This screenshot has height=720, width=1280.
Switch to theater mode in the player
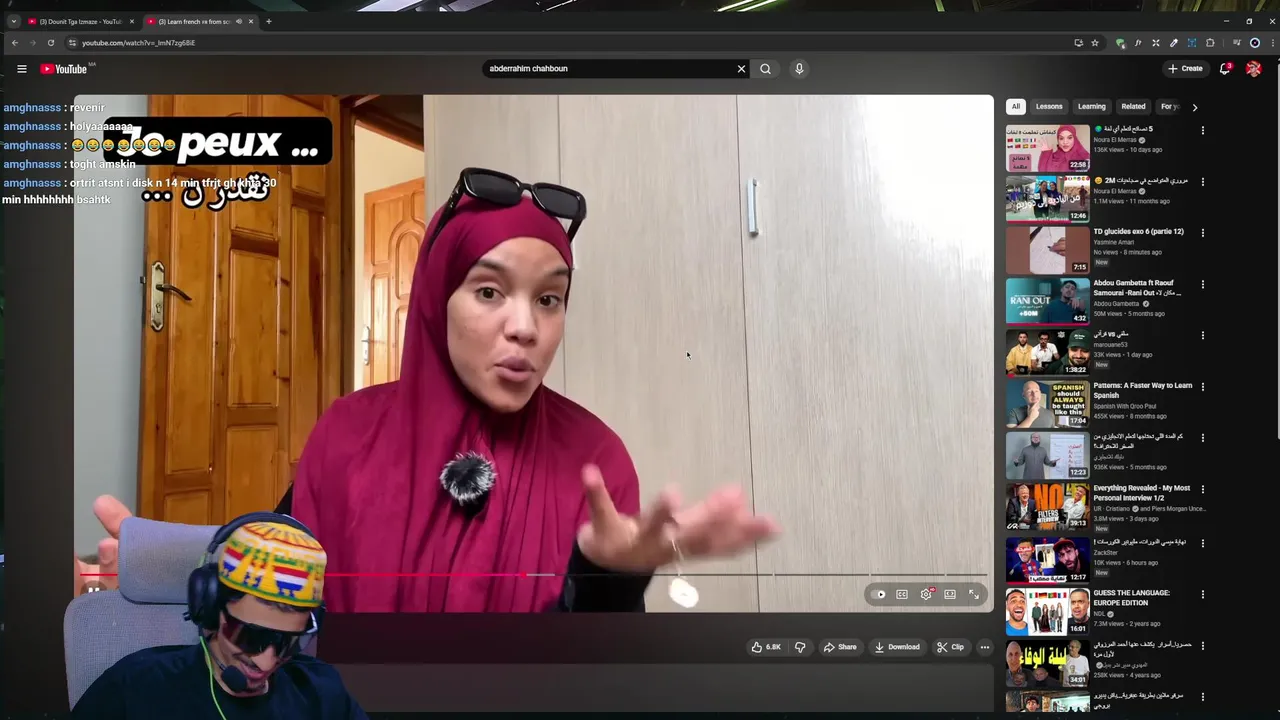click(x=950, y=594)
